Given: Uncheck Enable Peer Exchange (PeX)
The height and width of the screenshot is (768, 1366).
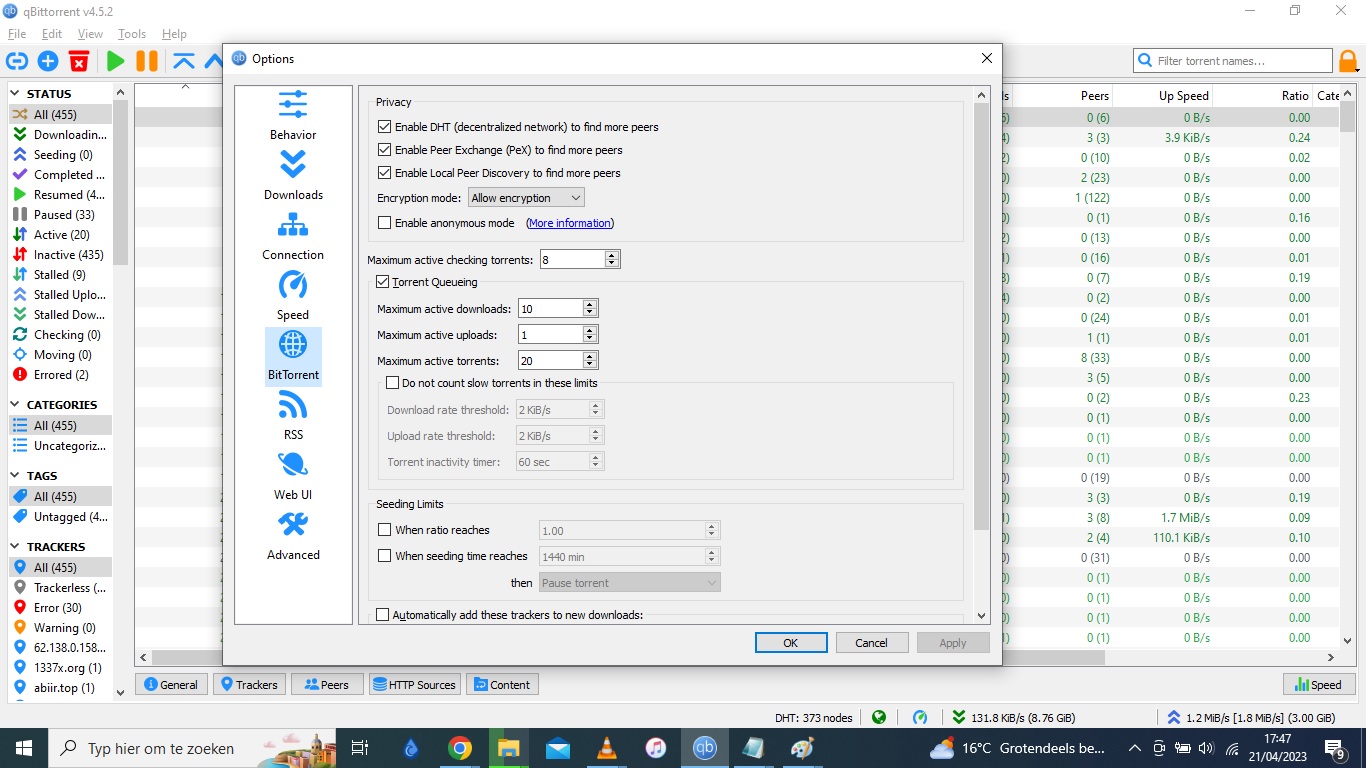Looking at the screenshot, I should tap(385, 150).
